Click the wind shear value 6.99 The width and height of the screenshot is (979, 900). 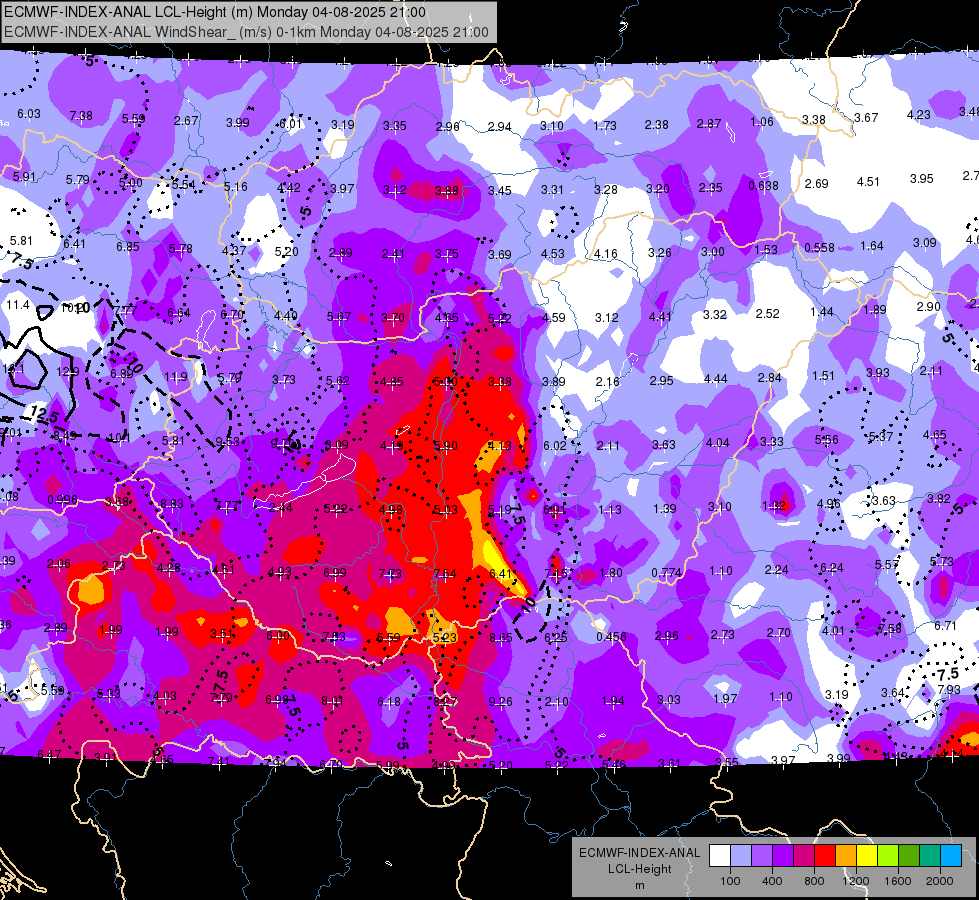point(335,573)
